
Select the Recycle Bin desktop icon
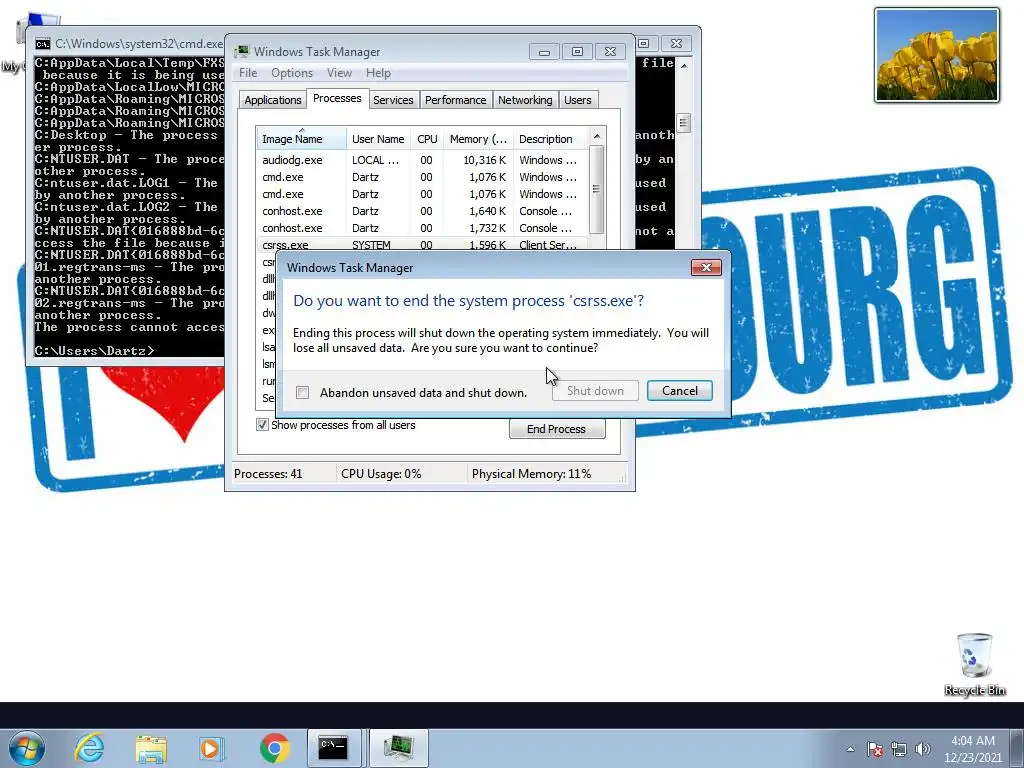coord(974,664)
